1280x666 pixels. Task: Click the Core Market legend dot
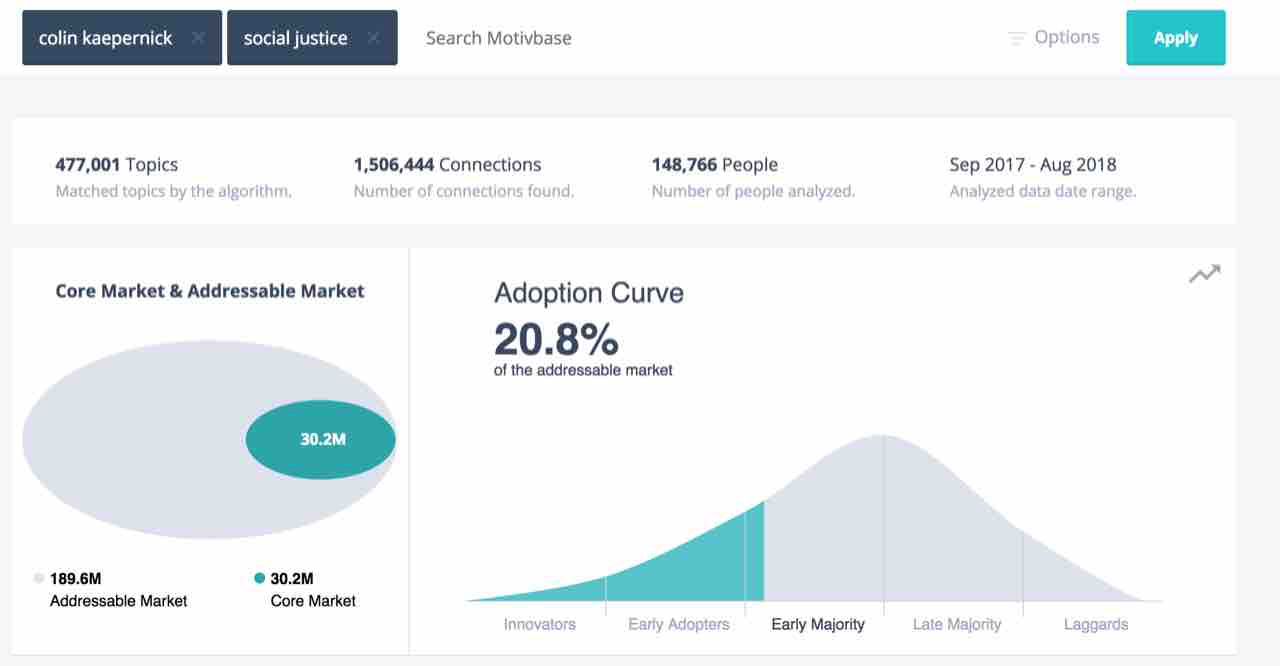(260, 578)
